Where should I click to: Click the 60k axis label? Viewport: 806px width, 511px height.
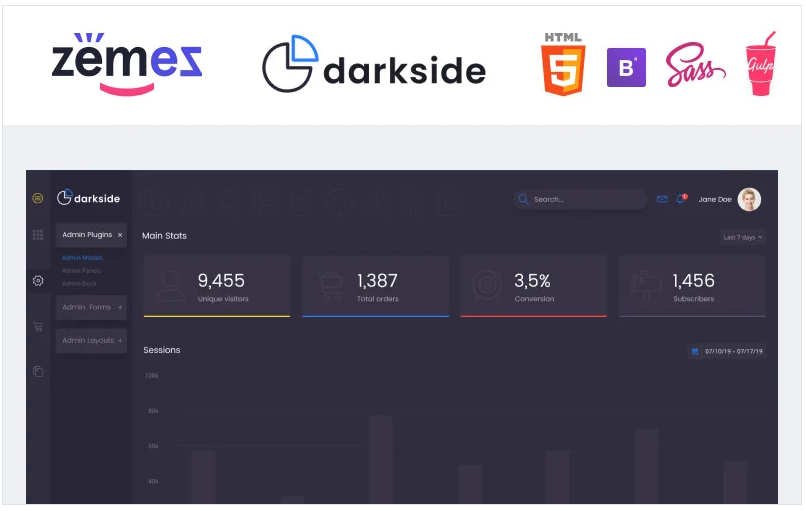pyautogui.click(x=153, y=446)
